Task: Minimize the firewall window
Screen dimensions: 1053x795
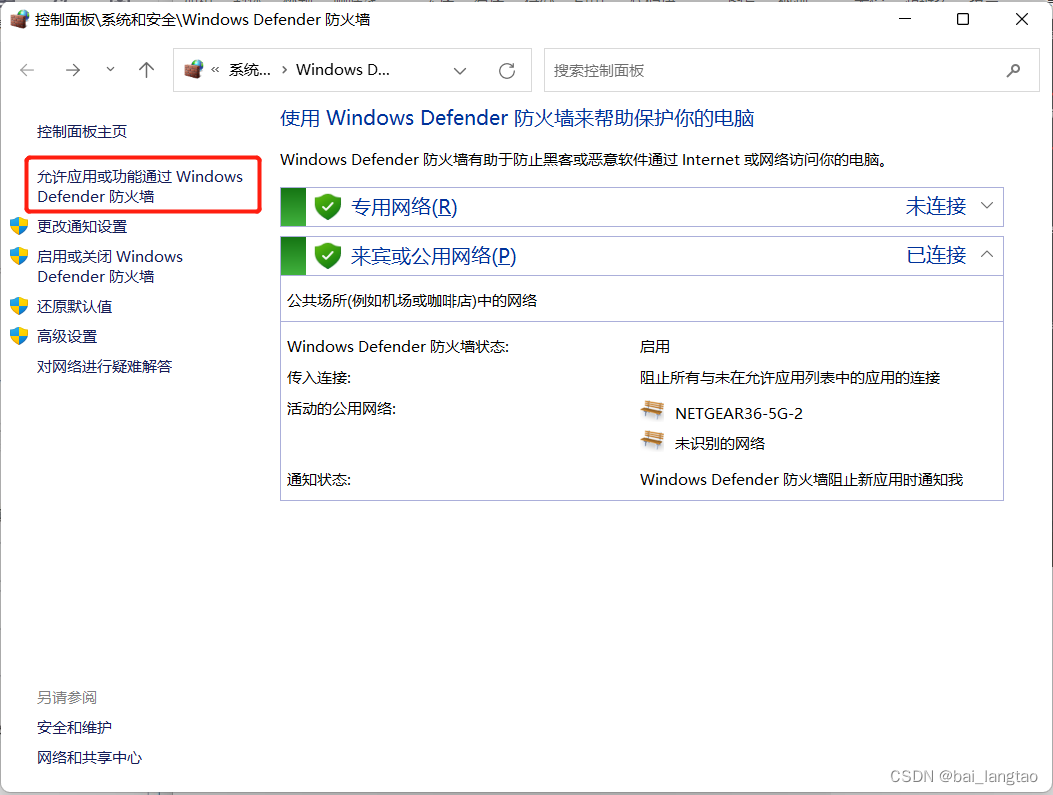Action: (x=905, y=19)
